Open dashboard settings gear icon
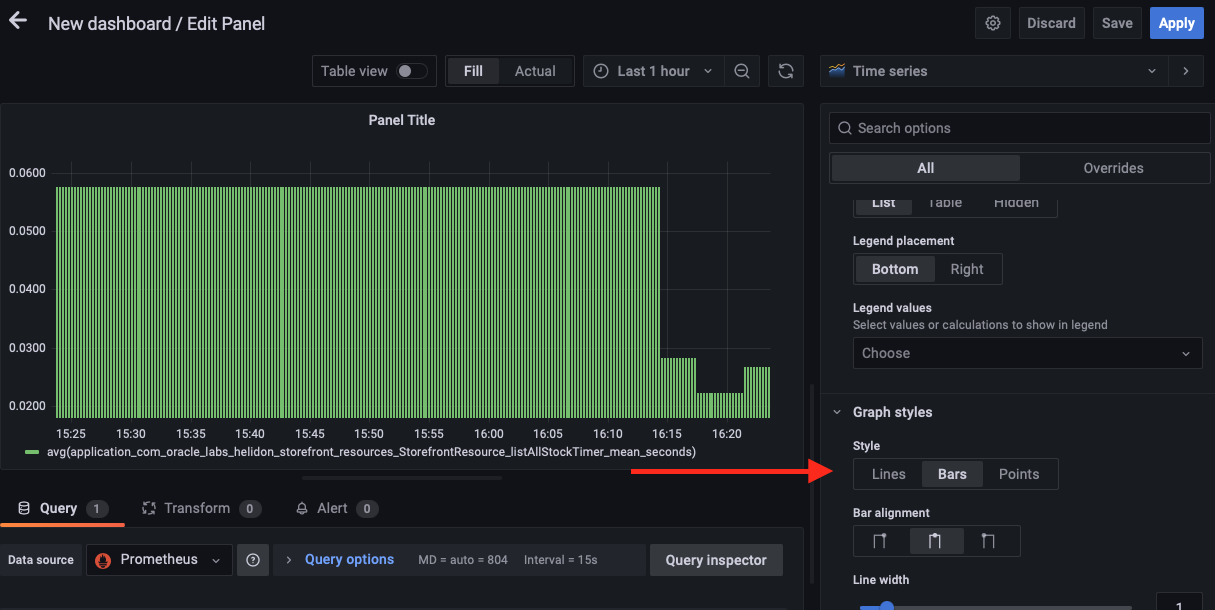This screenshot has width=1215, height=610. 993,23
